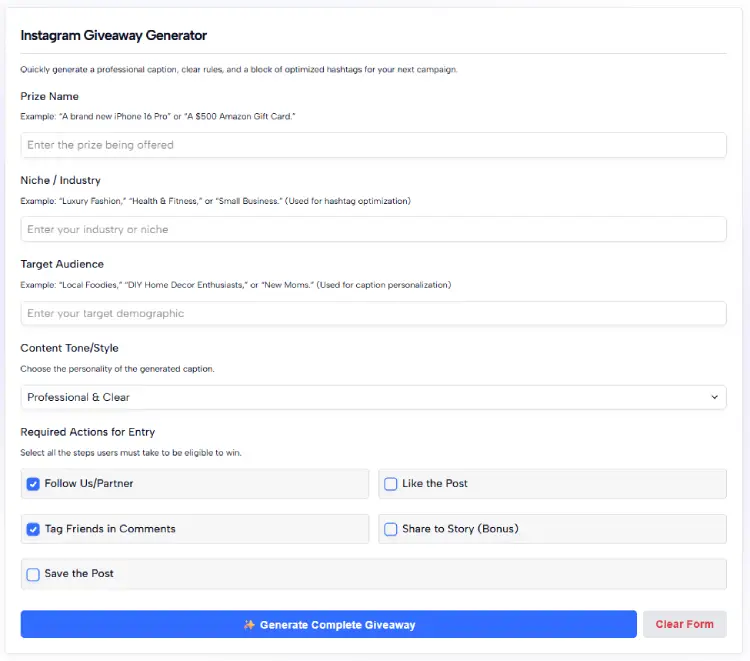Focus the Niche / Industry input field
This screenshot has height=661, width=750.
373,229
